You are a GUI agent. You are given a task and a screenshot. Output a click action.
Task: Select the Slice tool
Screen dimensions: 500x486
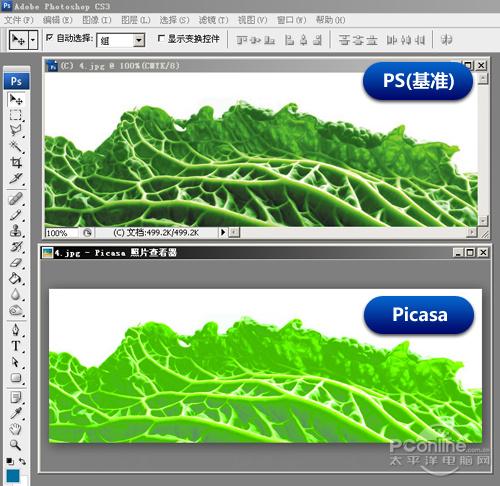pos(15,179)
